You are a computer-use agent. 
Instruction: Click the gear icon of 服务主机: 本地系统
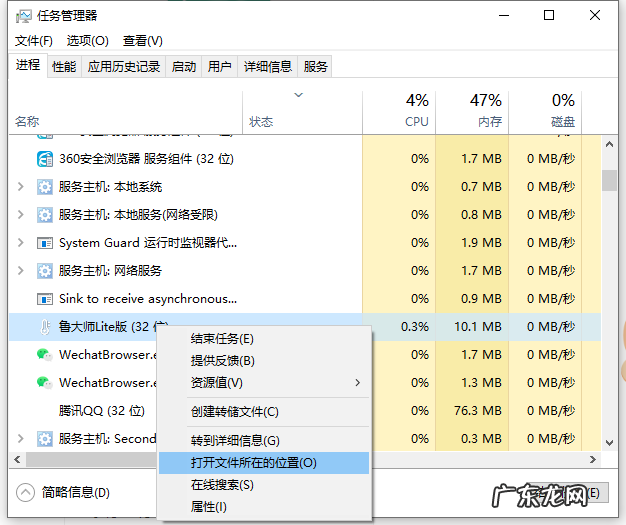point(45,187)
